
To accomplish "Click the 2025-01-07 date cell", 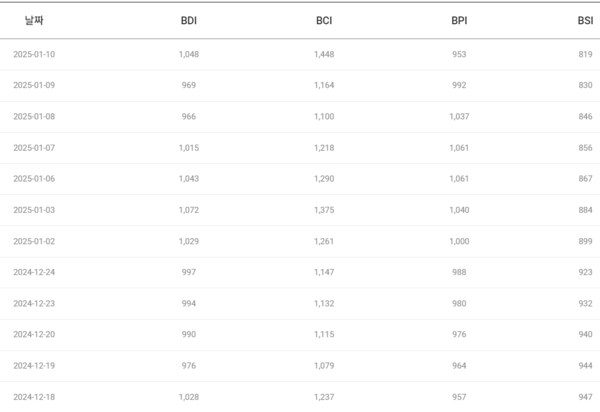I will point(34,148).
